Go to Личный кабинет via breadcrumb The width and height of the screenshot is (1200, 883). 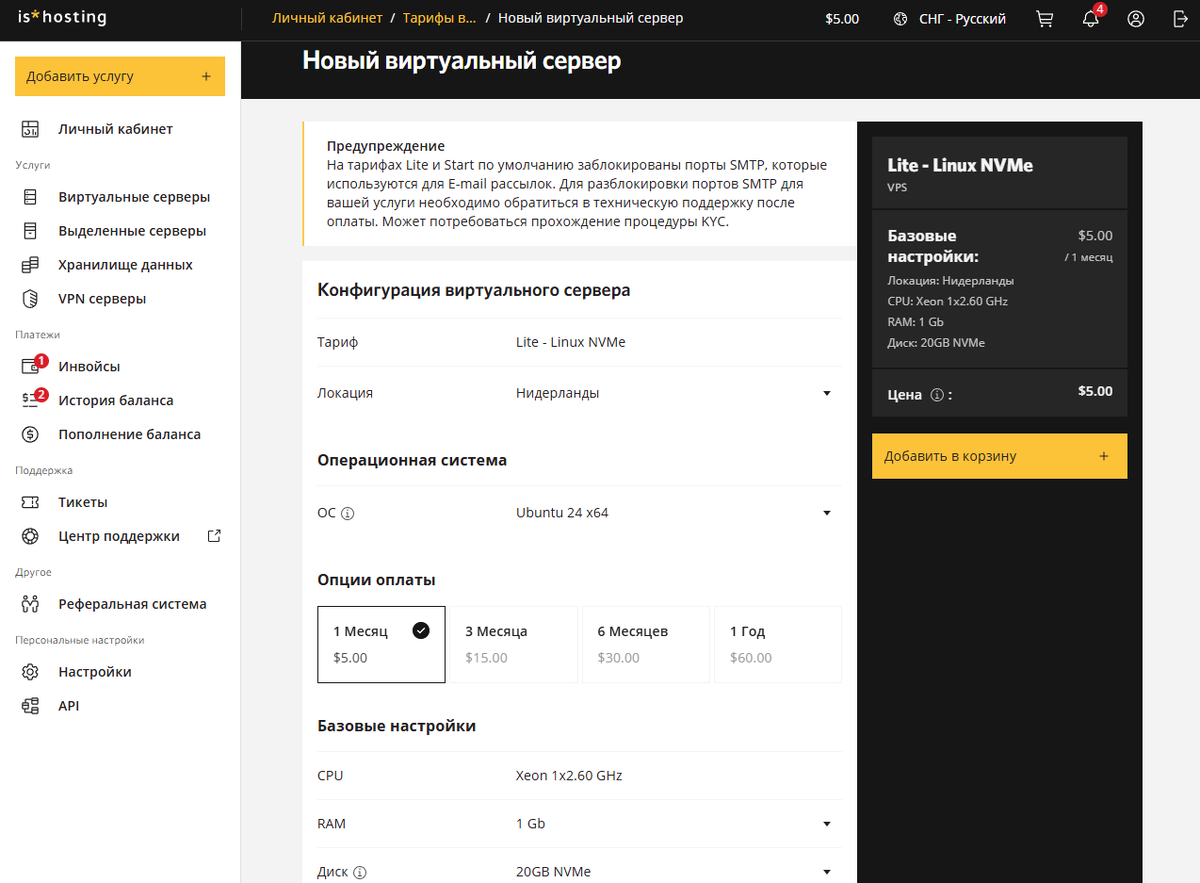[327, 17]
